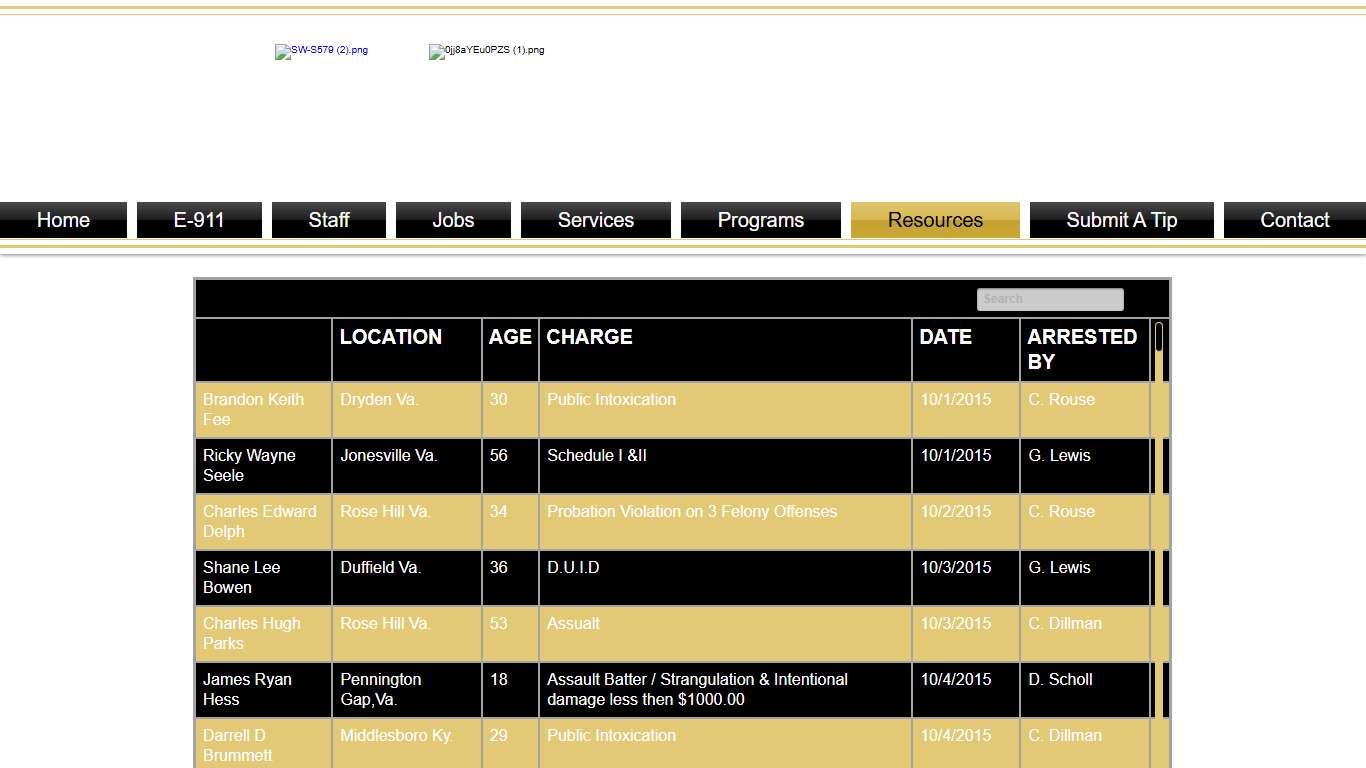Click the DATE column header
The height and width of the screenshot is (768, 1366).
point(946,337)
